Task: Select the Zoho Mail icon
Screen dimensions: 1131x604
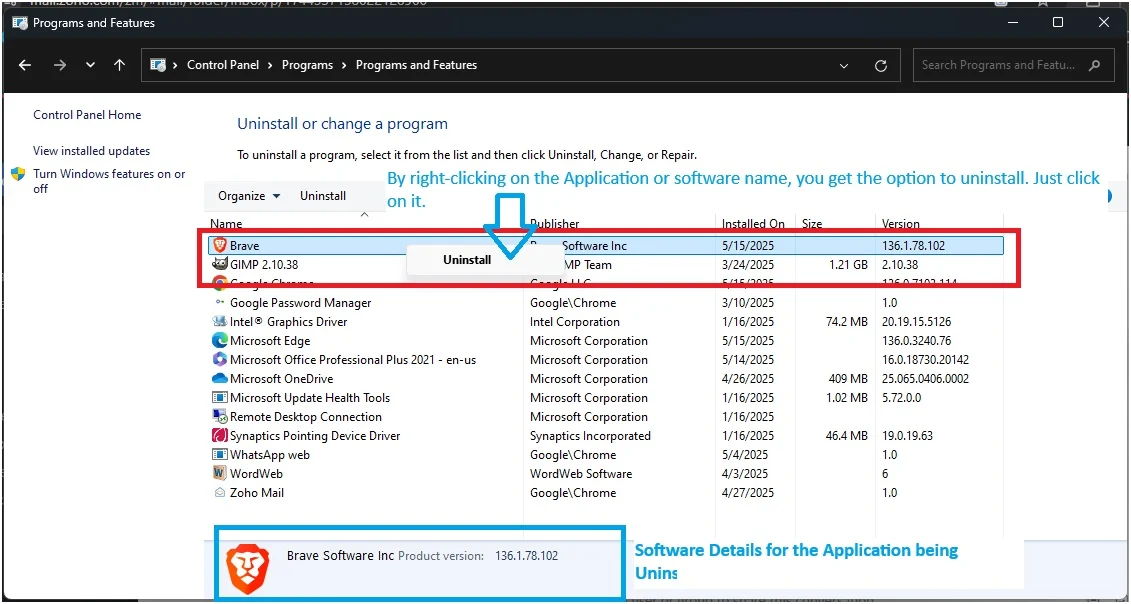Action: click(220, 493)
